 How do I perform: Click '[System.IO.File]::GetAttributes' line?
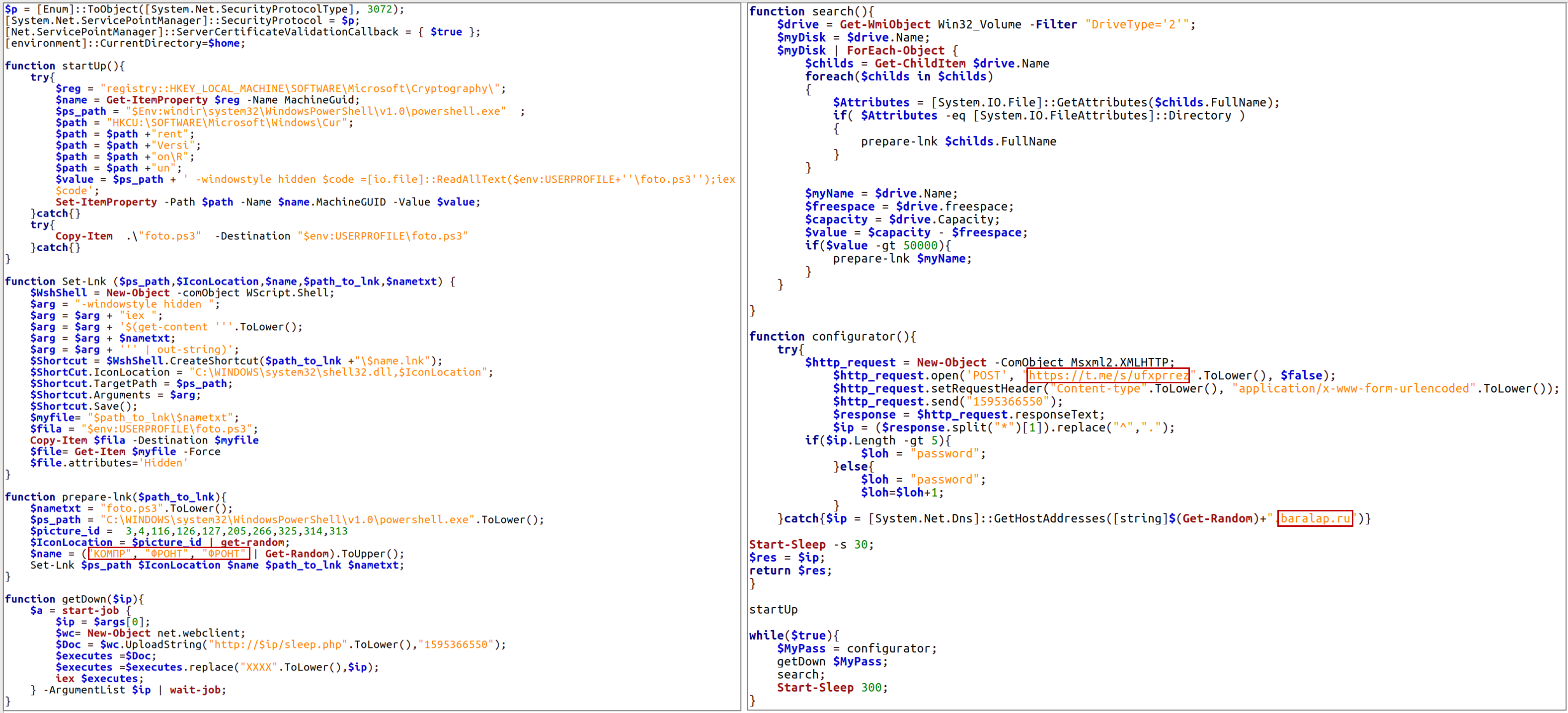pyautogui.click(x=1056, y=102)
